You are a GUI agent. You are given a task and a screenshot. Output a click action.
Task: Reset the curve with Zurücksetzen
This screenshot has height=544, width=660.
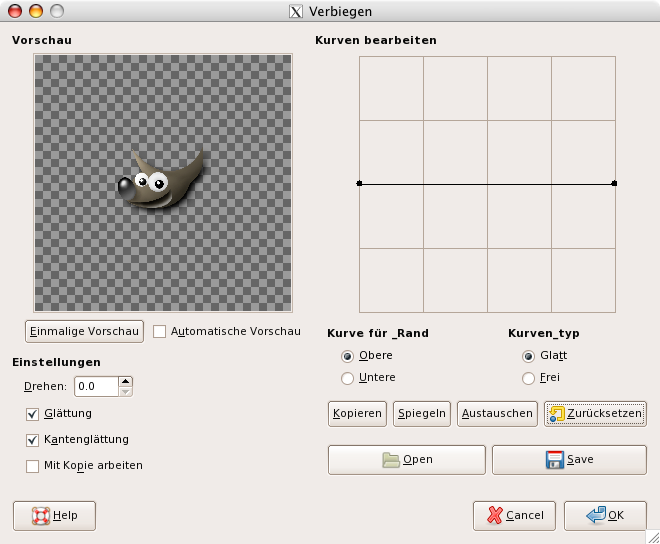pos(594,413)
